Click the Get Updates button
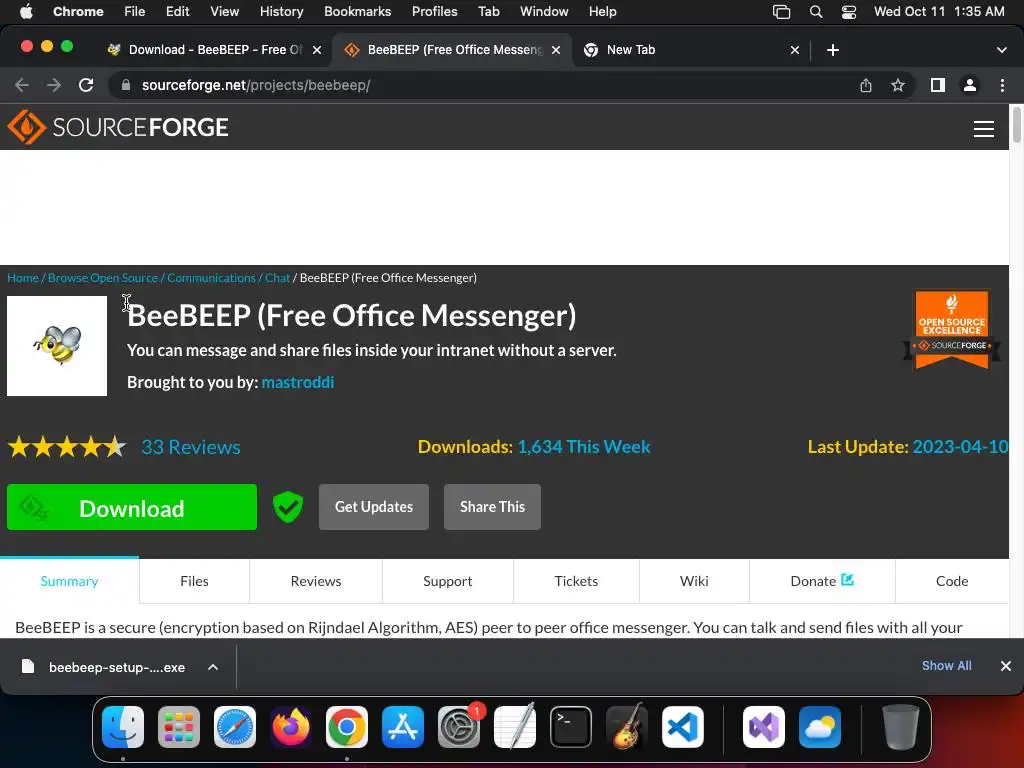 point(374,507)
